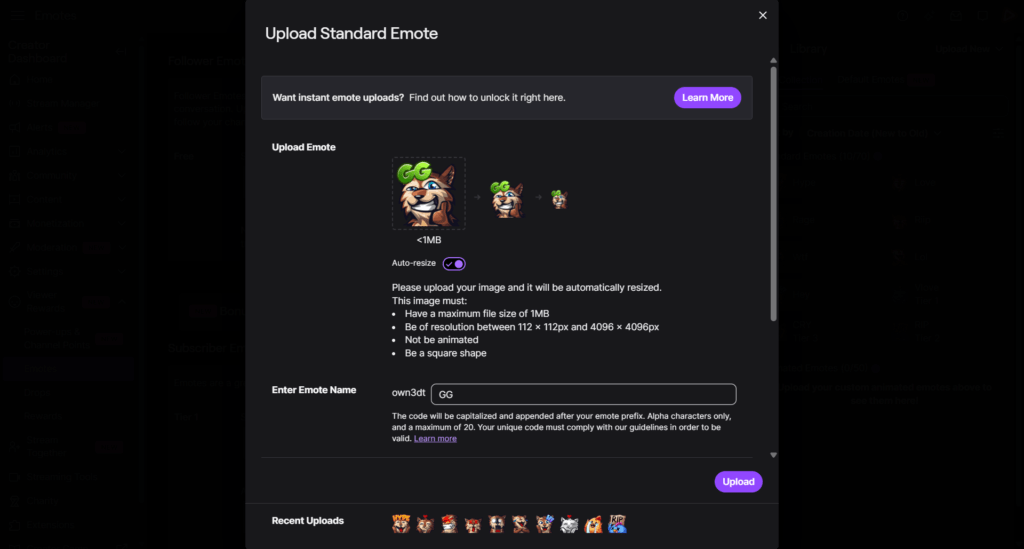Select the white cat emote in Recent Uploads

pos(569,523)
